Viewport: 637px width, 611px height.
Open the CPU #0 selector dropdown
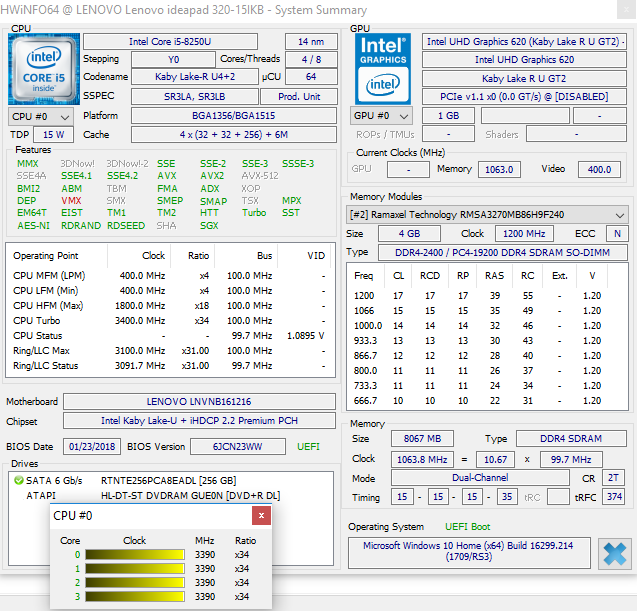point(41,117)
